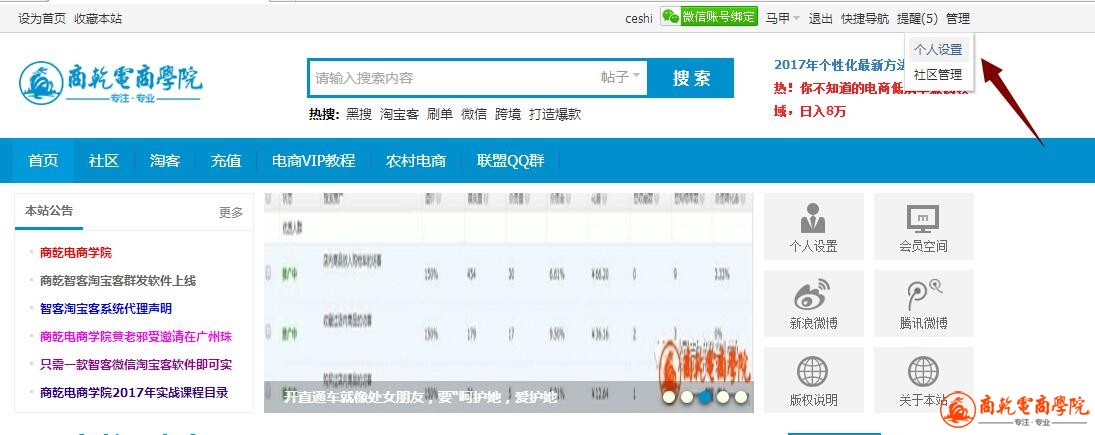The height and width of the screenshot is (435, 1095).
Task: Expand the 帖子 search type dropdown
Action: pos(621,77)
